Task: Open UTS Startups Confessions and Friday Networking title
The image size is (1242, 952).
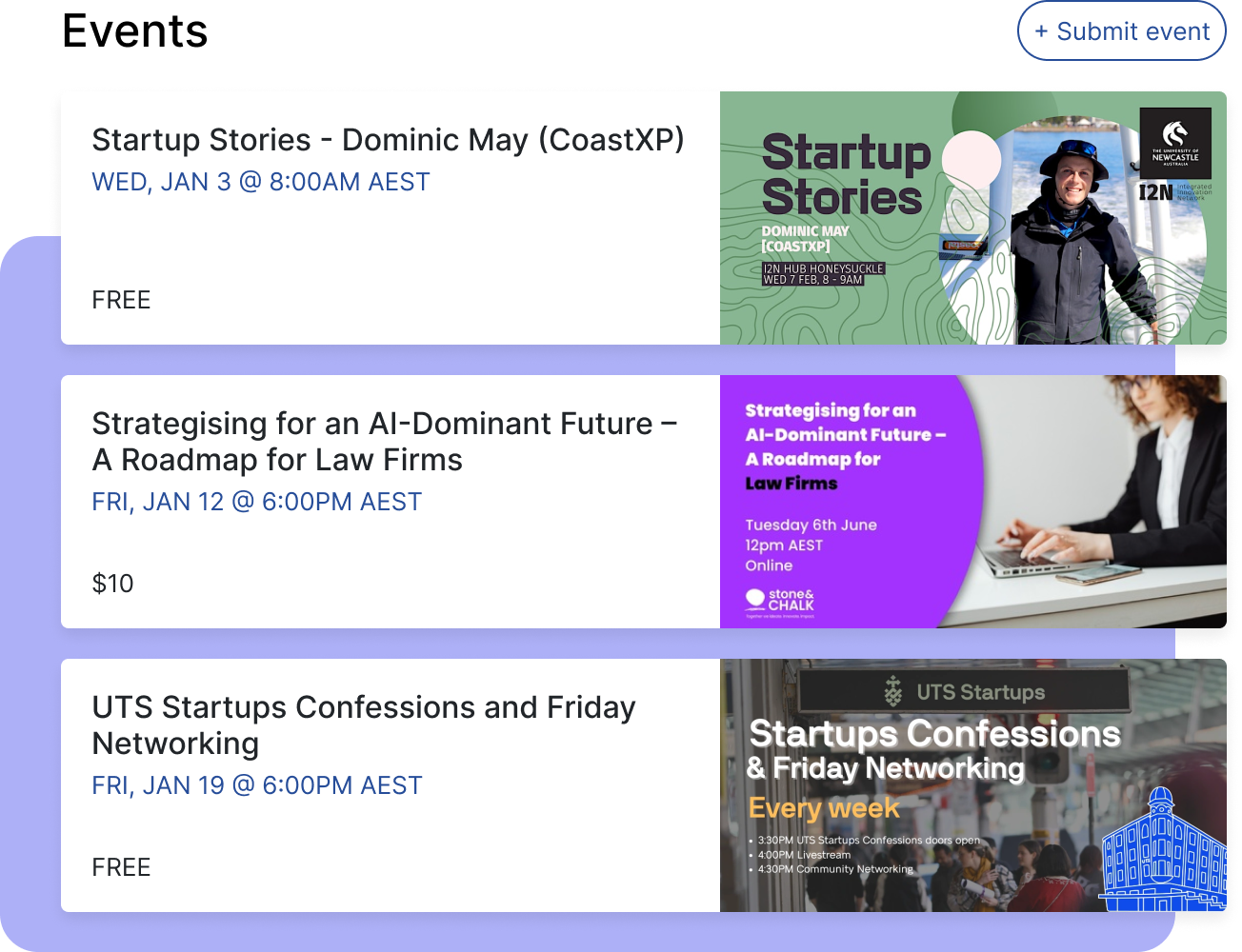Action: click(363, 725)
